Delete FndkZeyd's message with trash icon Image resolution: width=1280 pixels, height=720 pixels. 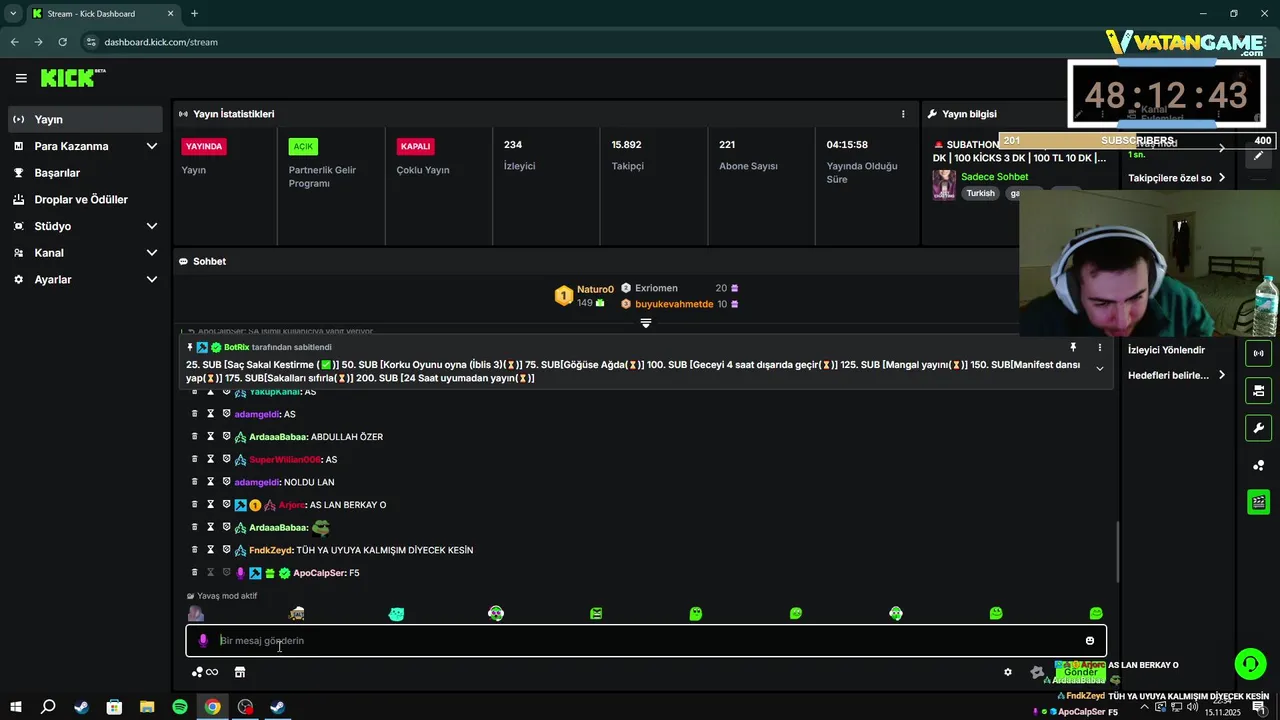(x=195, y=550)
